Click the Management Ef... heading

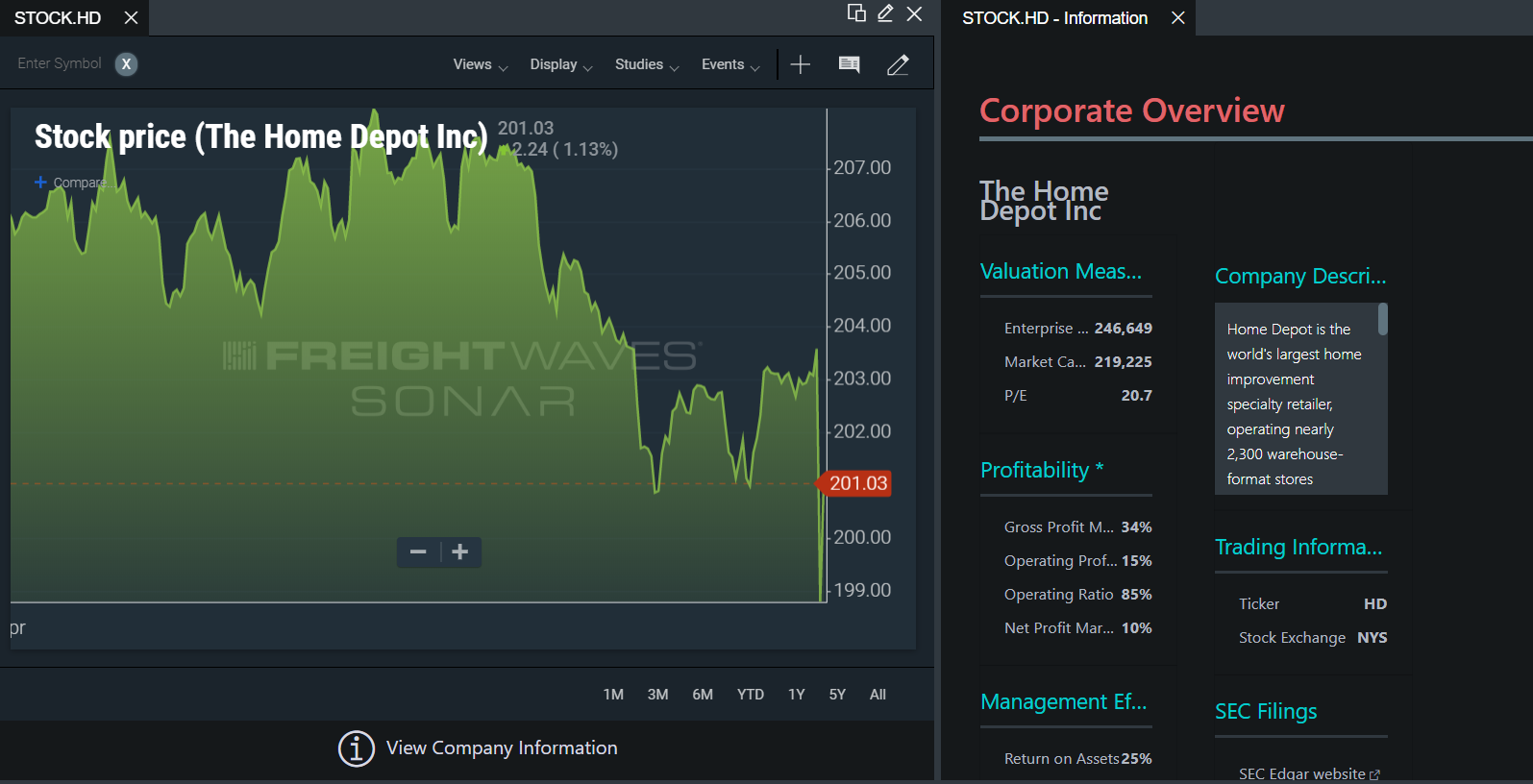point(1064,702)
